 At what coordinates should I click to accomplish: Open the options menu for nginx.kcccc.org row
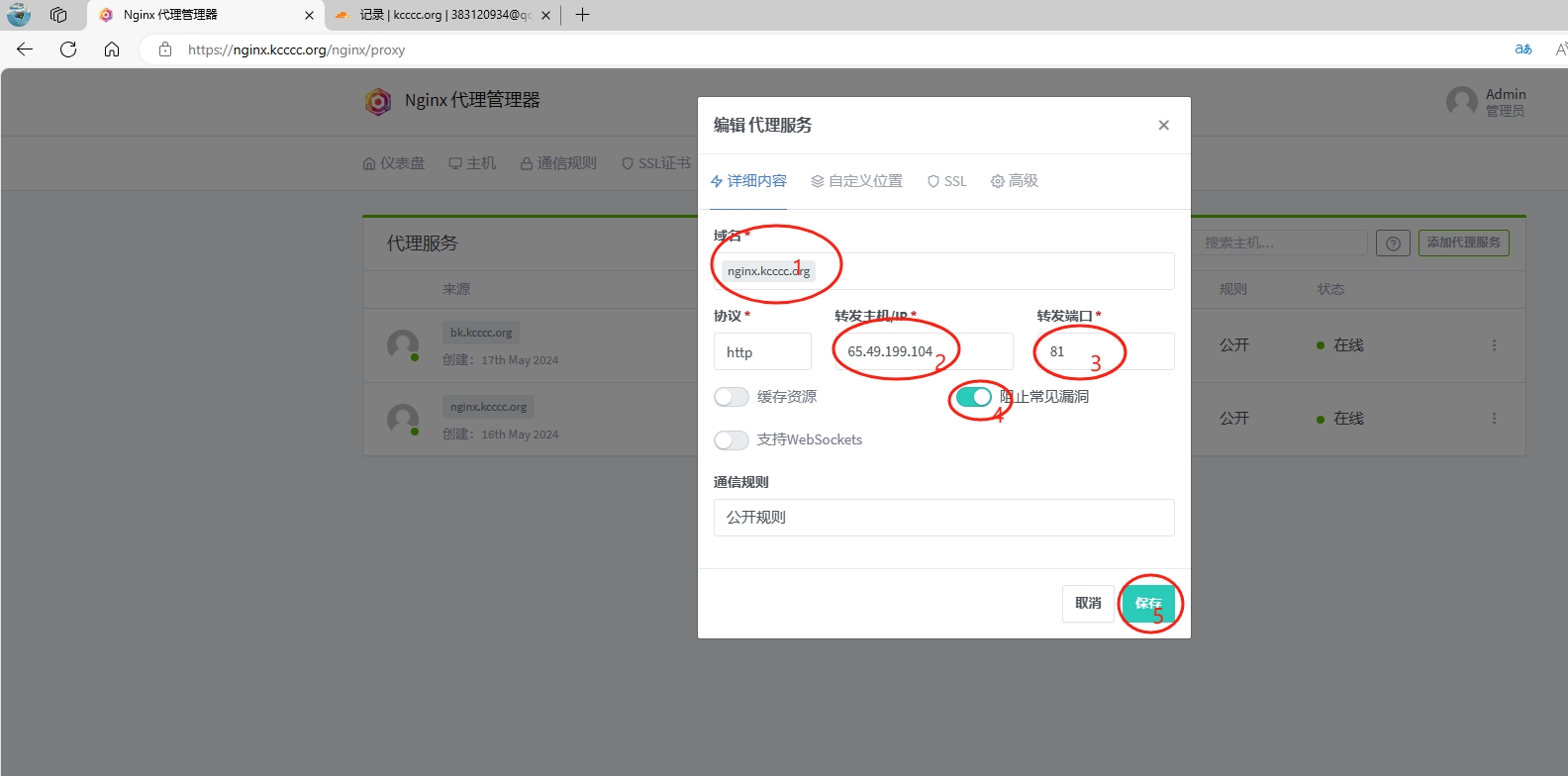[x=1494, y=419]
